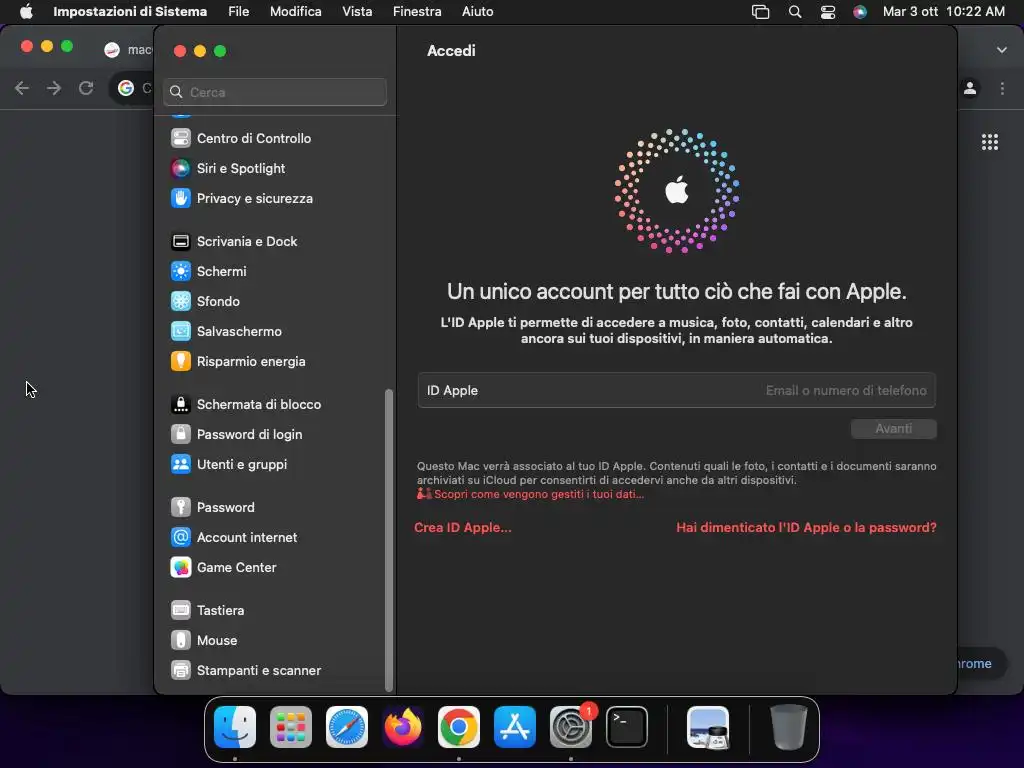Select the Risparmio energia bulb icon
Screen dimensions: 1024x768
pyautogui.click(x=181, y=362)
